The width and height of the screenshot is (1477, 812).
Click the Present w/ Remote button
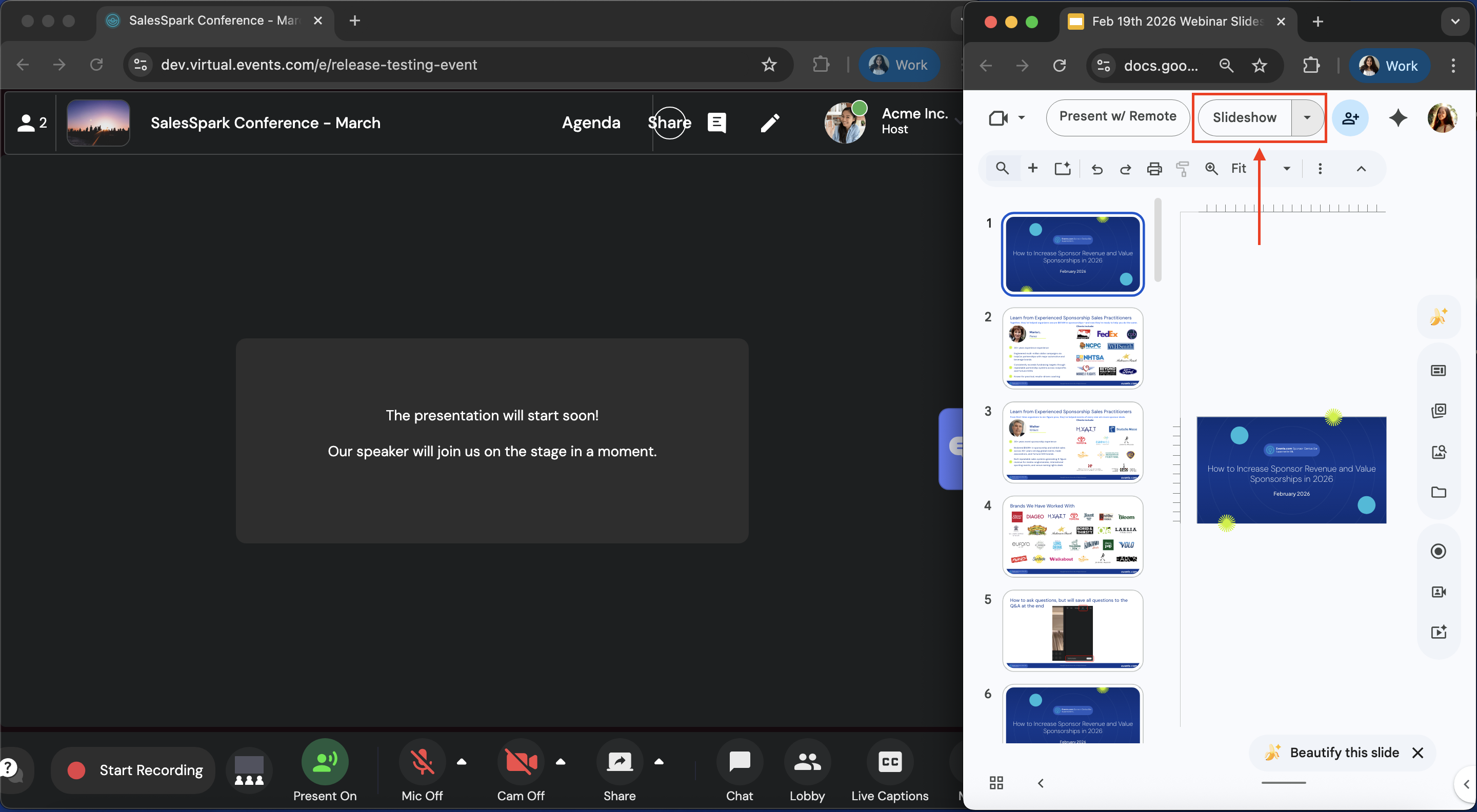tap(1117, 116)
